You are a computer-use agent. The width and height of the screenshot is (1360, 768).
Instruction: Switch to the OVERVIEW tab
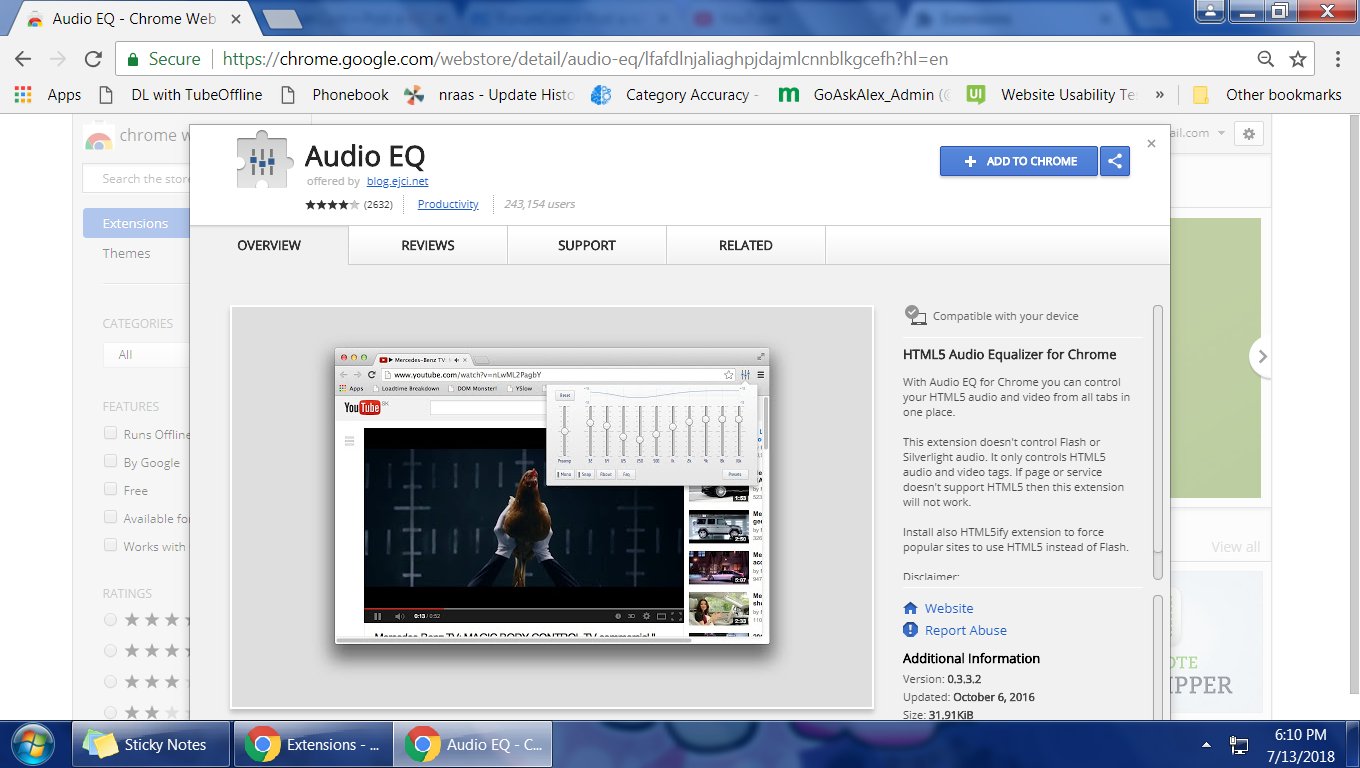[269, 245]
